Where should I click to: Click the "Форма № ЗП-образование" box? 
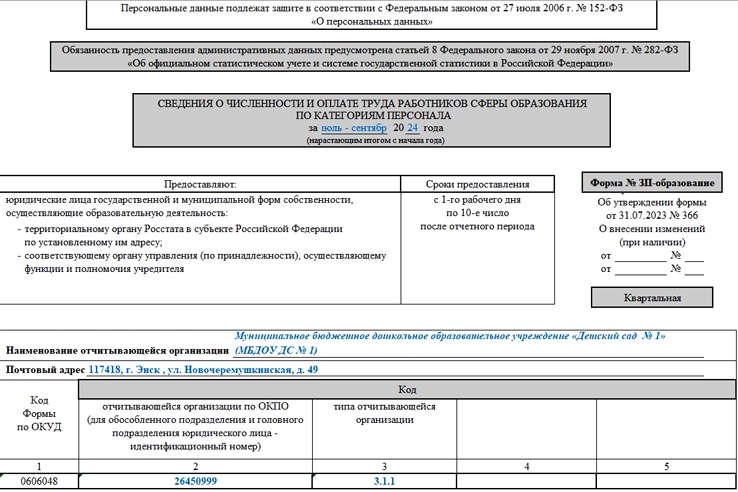point(651,182)
